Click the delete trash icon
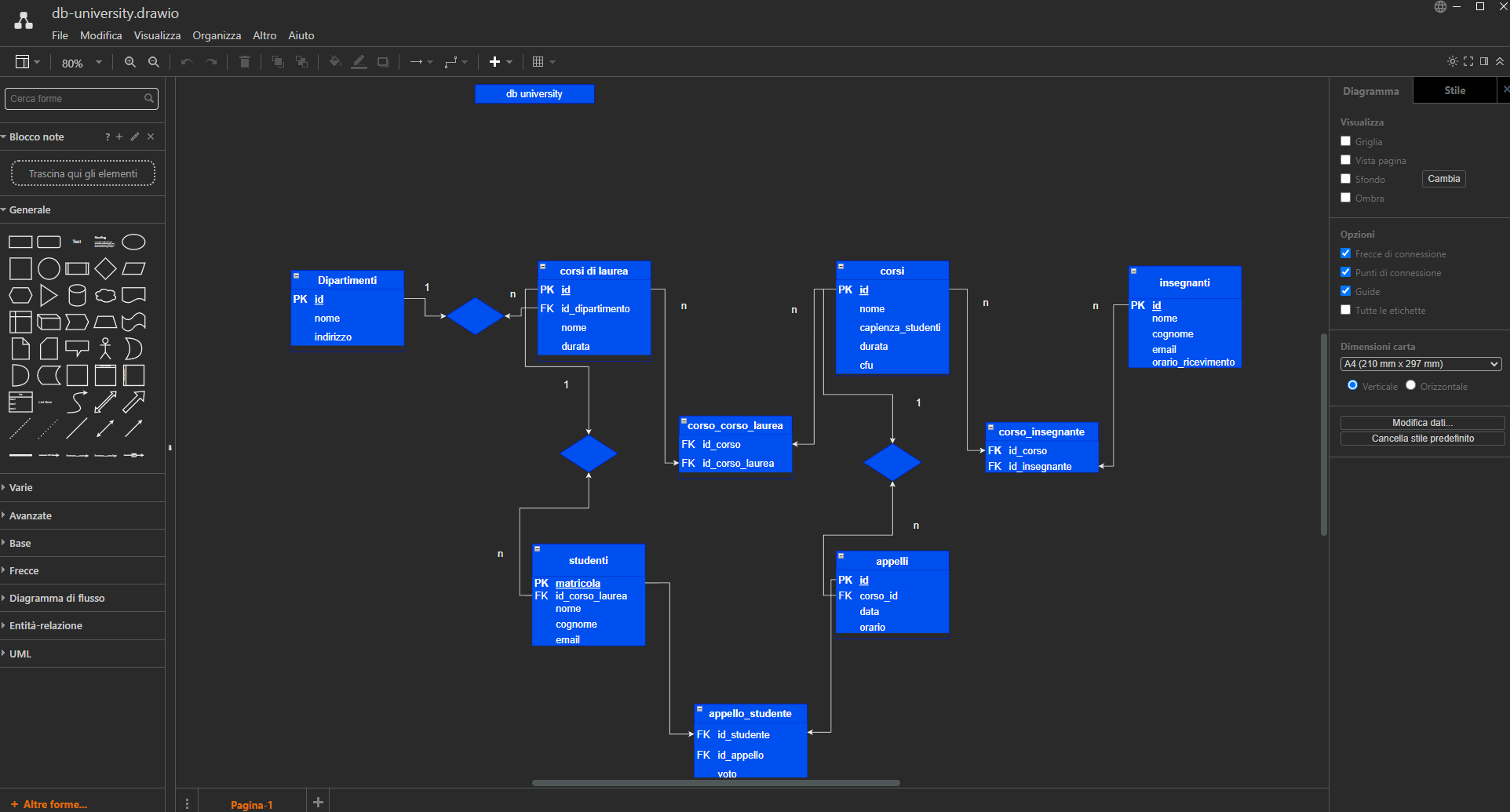 245,62
